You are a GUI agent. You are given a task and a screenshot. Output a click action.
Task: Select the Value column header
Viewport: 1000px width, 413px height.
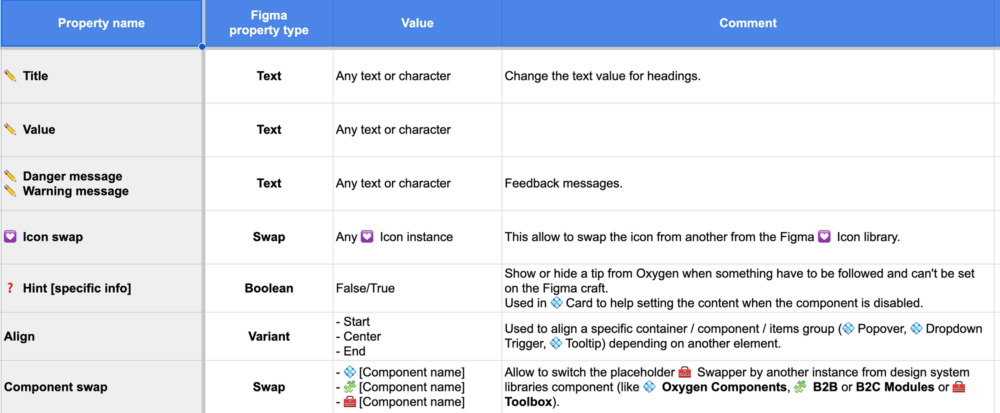click(417, 23)
